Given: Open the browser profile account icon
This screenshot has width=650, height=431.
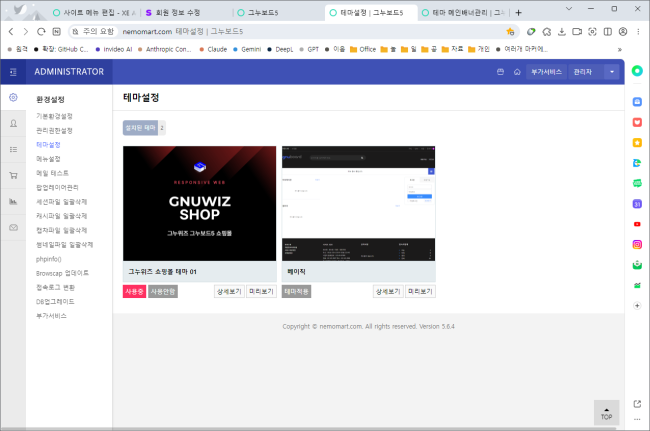Looking at the screenshot, I should pyautogui.click(x=623, y=31).
